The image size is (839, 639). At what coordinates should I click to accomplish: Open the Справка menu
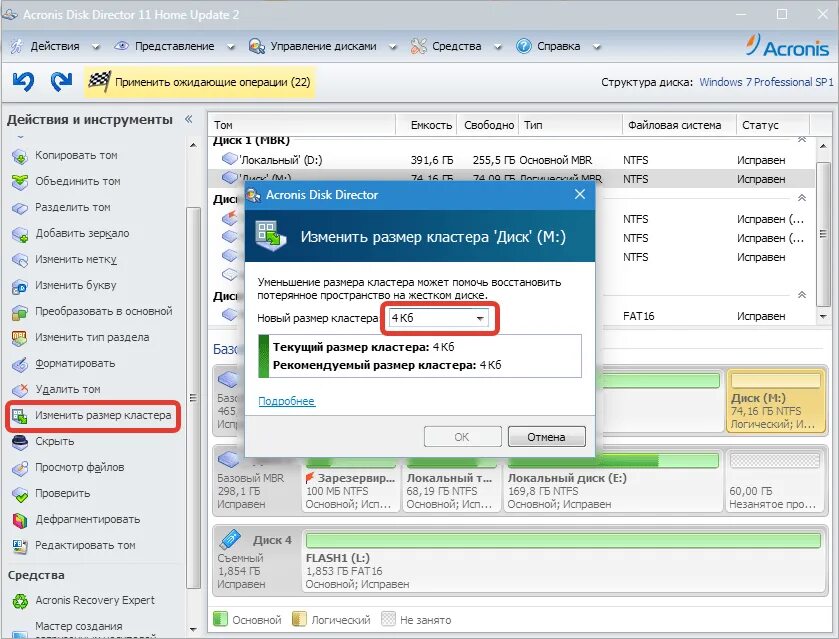point(558,47)
